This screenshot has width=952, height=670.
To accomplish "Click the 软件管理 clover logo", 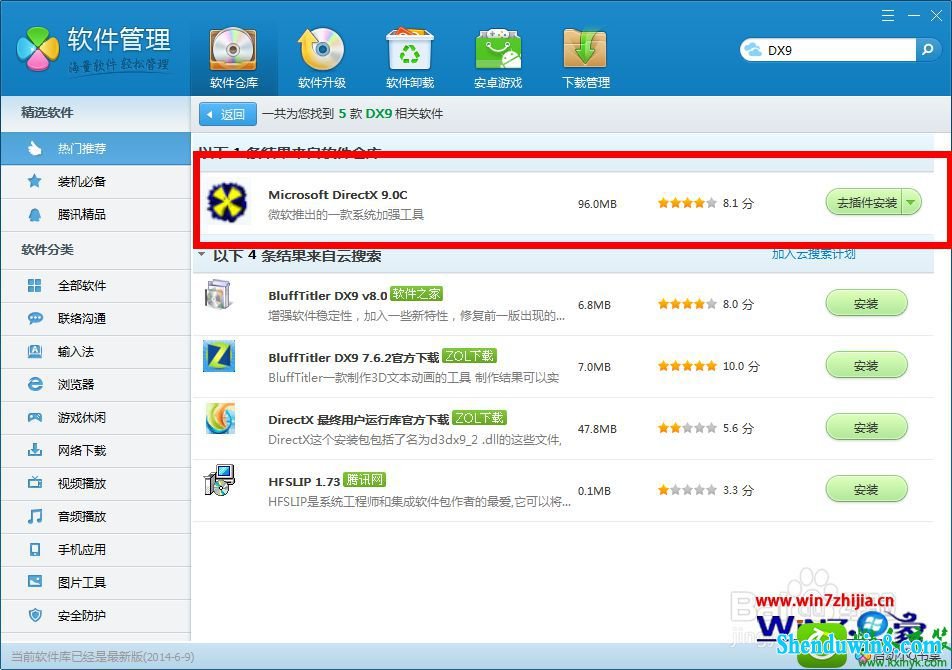I will (x=38, y=49).
